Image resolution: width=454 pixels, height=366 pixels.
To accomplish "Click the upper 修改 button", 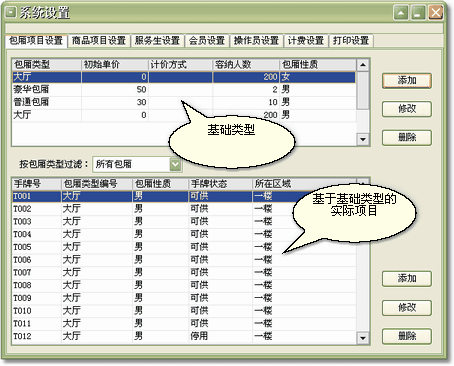I will [x=407, y=109].
